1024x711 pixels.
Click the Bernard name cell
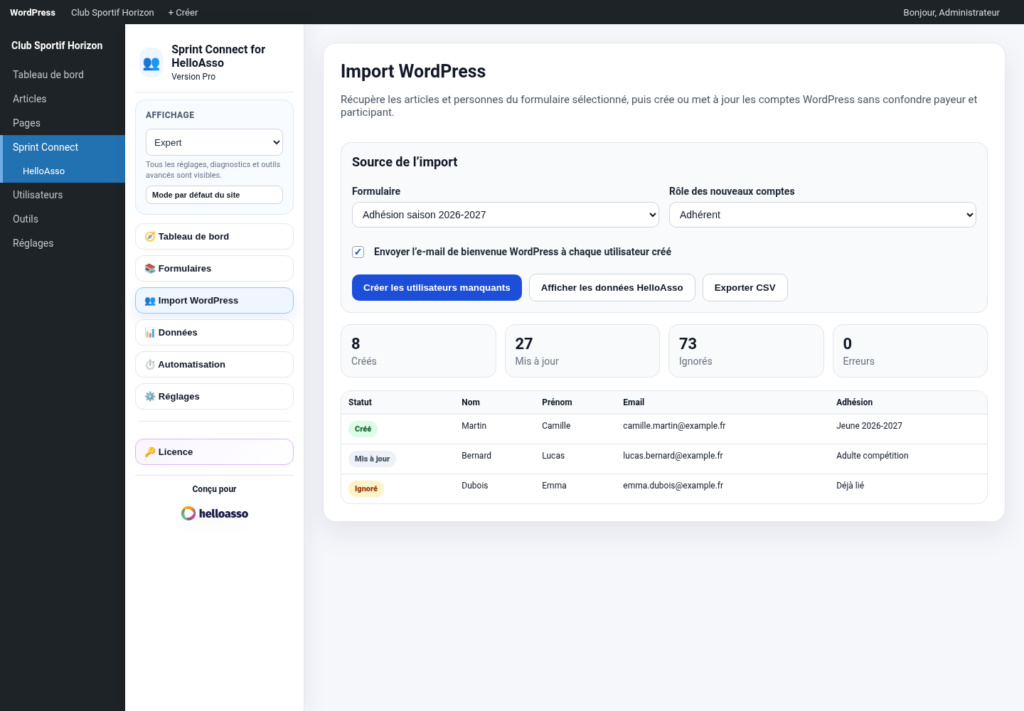tap(476, 456)
